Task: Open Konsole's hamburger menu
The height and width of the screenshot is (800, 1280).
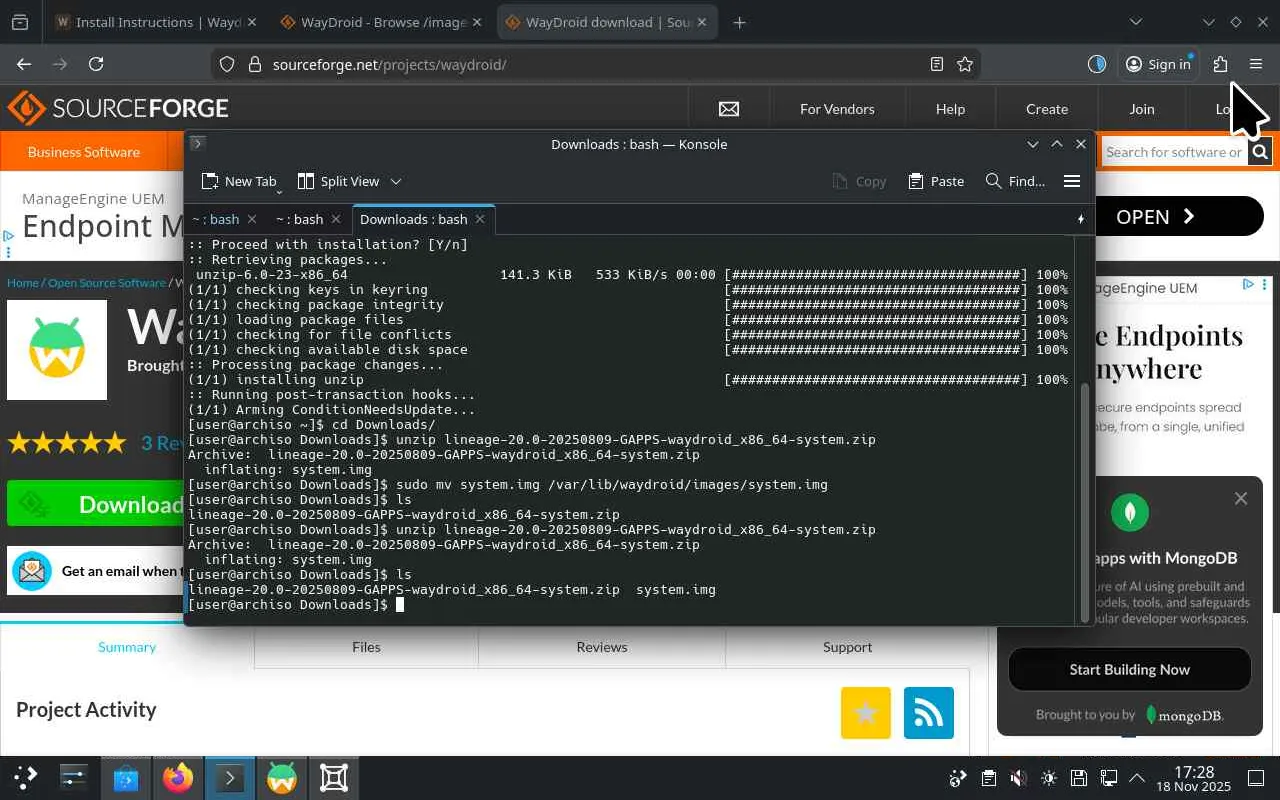Action: (x=1072, y=181)
